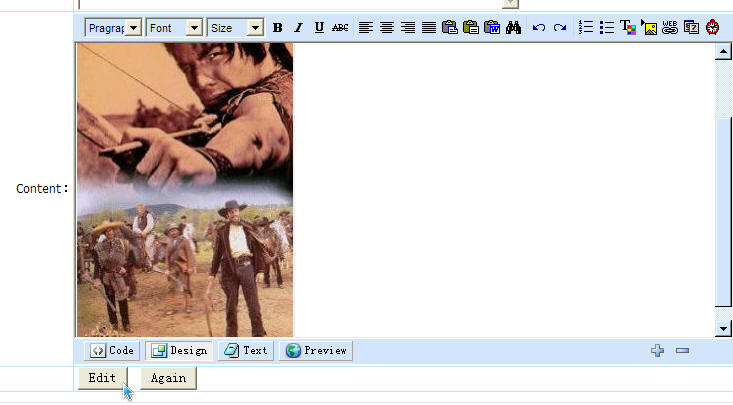Align text left
The width and height of the screenshot is (733, 405).
tap(366, 28)
